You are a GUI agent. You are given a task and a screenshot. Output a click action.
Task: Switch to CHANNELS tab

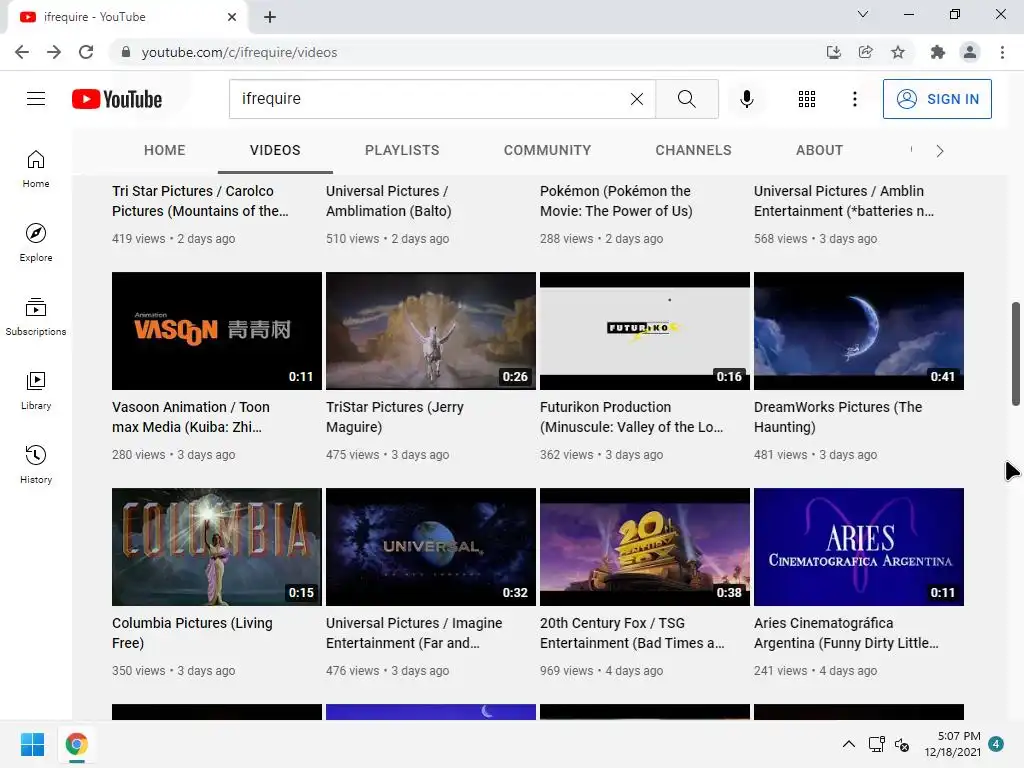click(694, 150)
